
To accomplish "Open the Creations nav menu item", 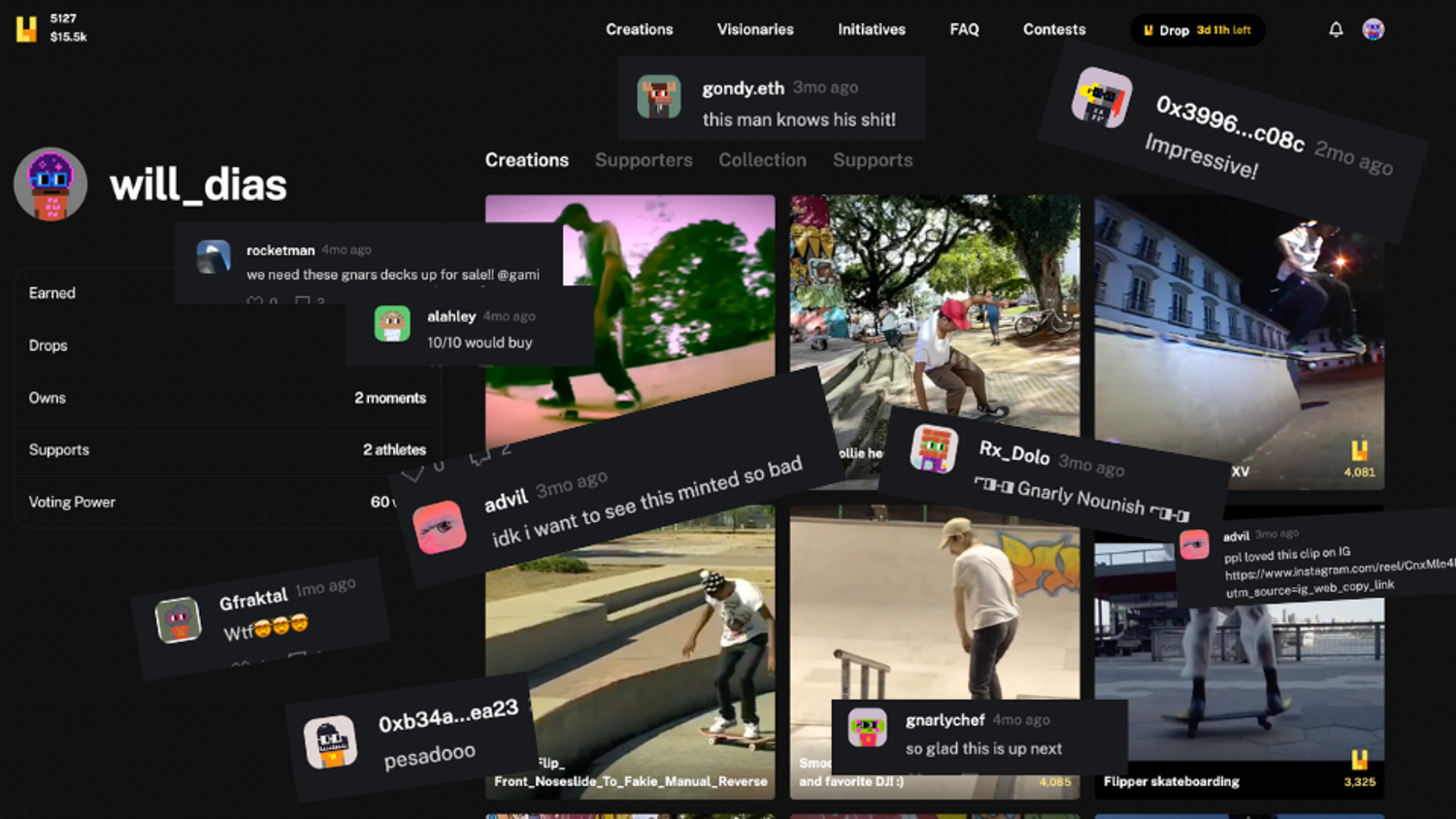I will point(639,30).
